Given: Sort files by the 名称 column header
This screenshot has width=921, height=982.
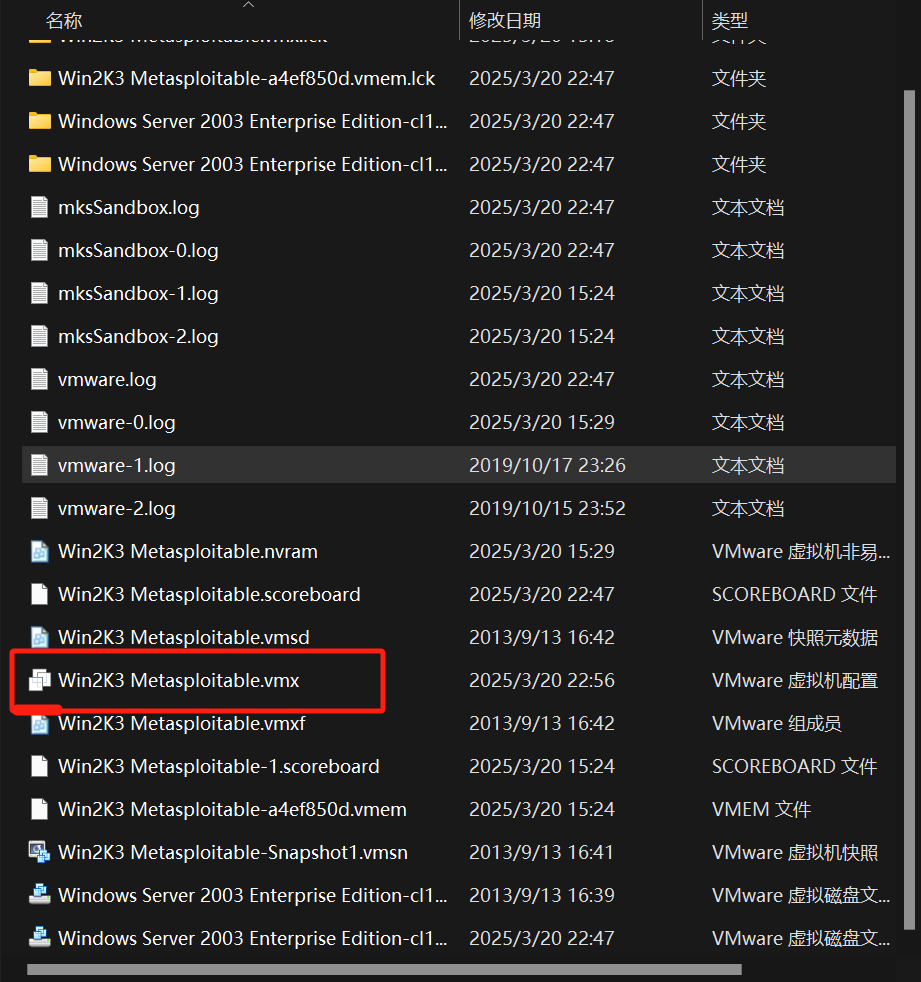Looking at the screenshot, I should (65, 20).
